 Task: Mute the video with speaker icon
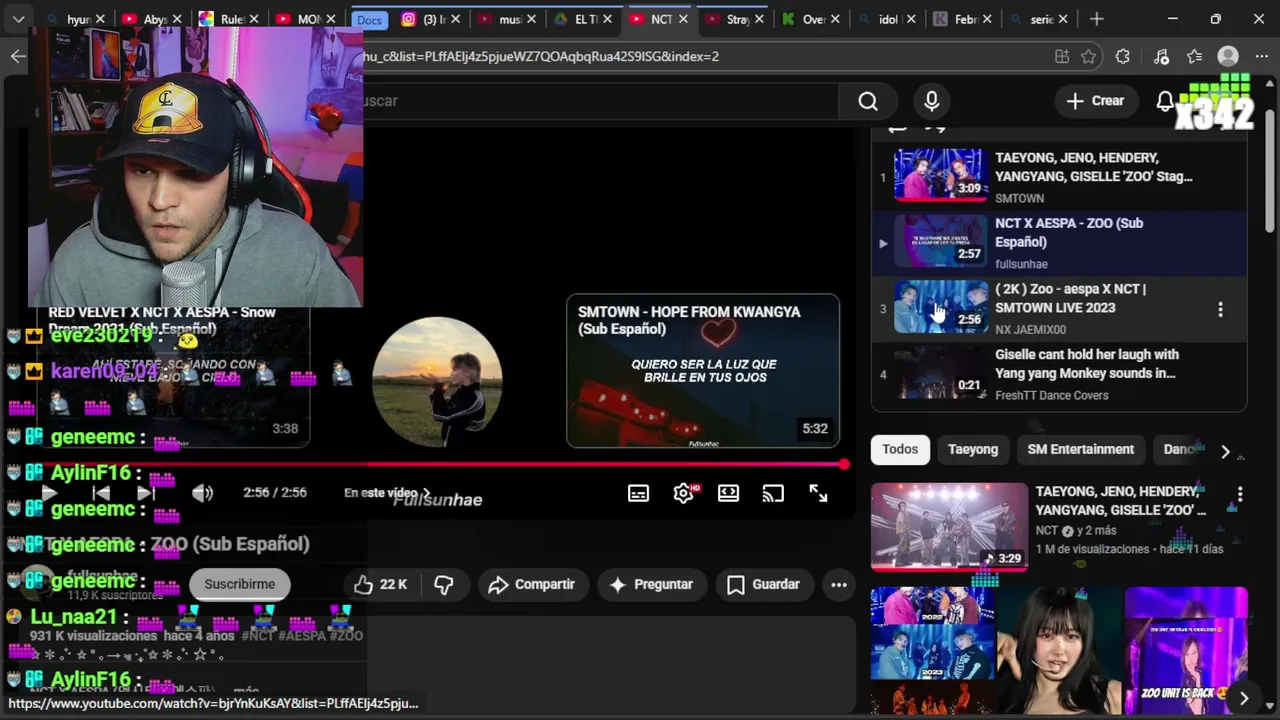(202, 493)
